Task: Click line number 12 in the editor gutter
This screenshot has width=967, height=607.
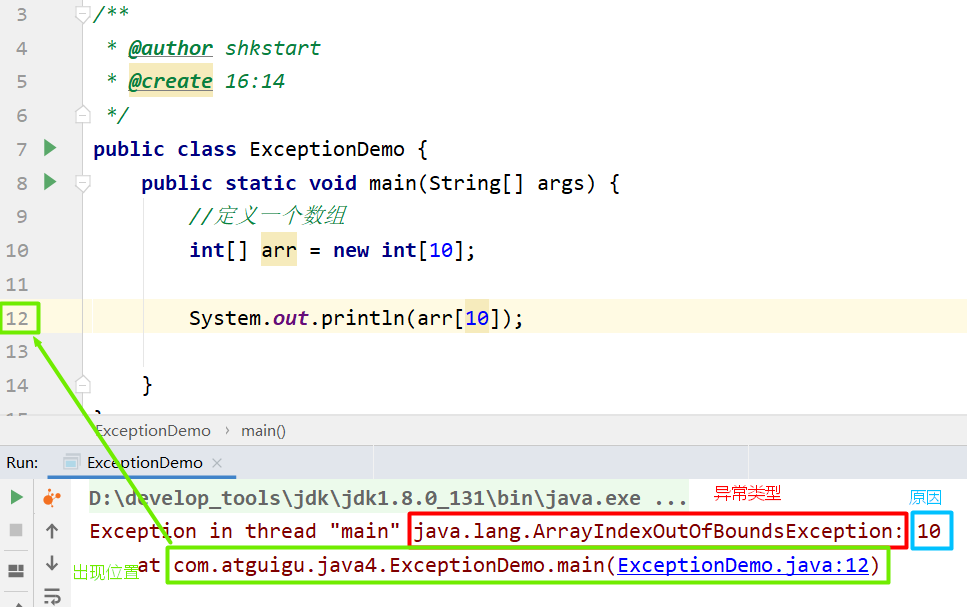Action: click(19, 317)
